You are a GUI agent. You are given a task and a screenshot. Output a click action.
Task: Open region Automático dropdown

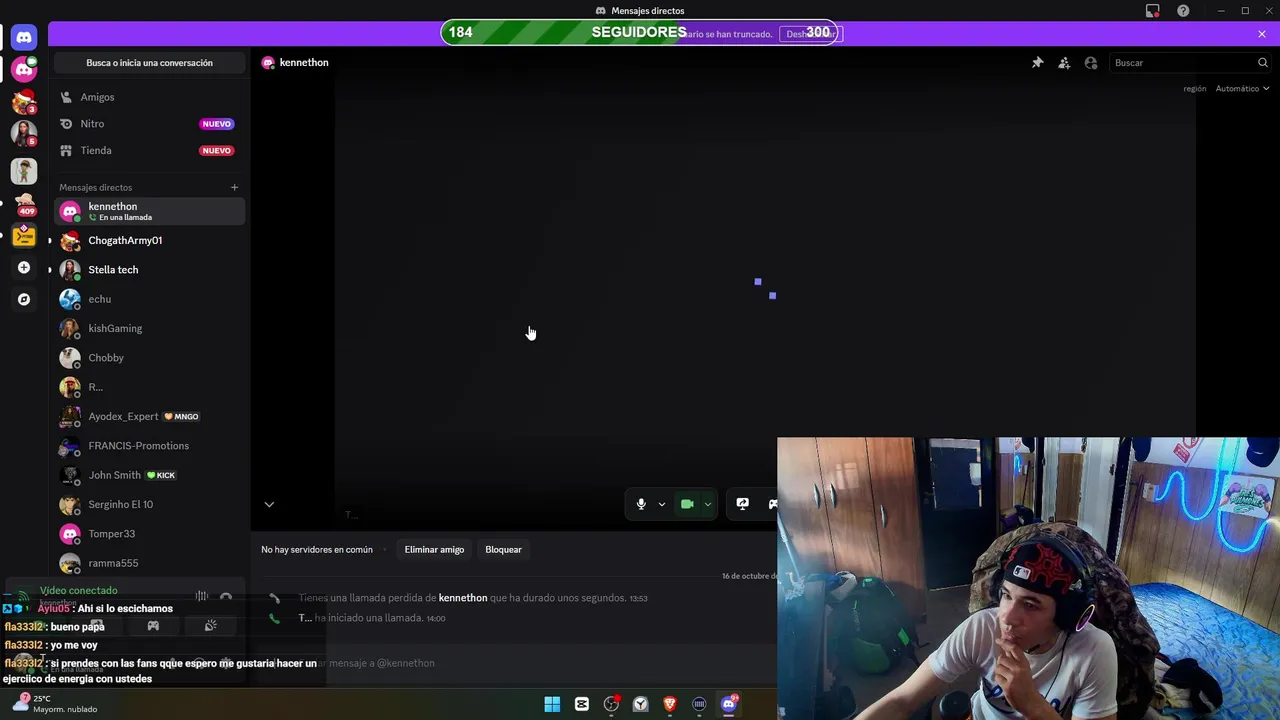1242,89
